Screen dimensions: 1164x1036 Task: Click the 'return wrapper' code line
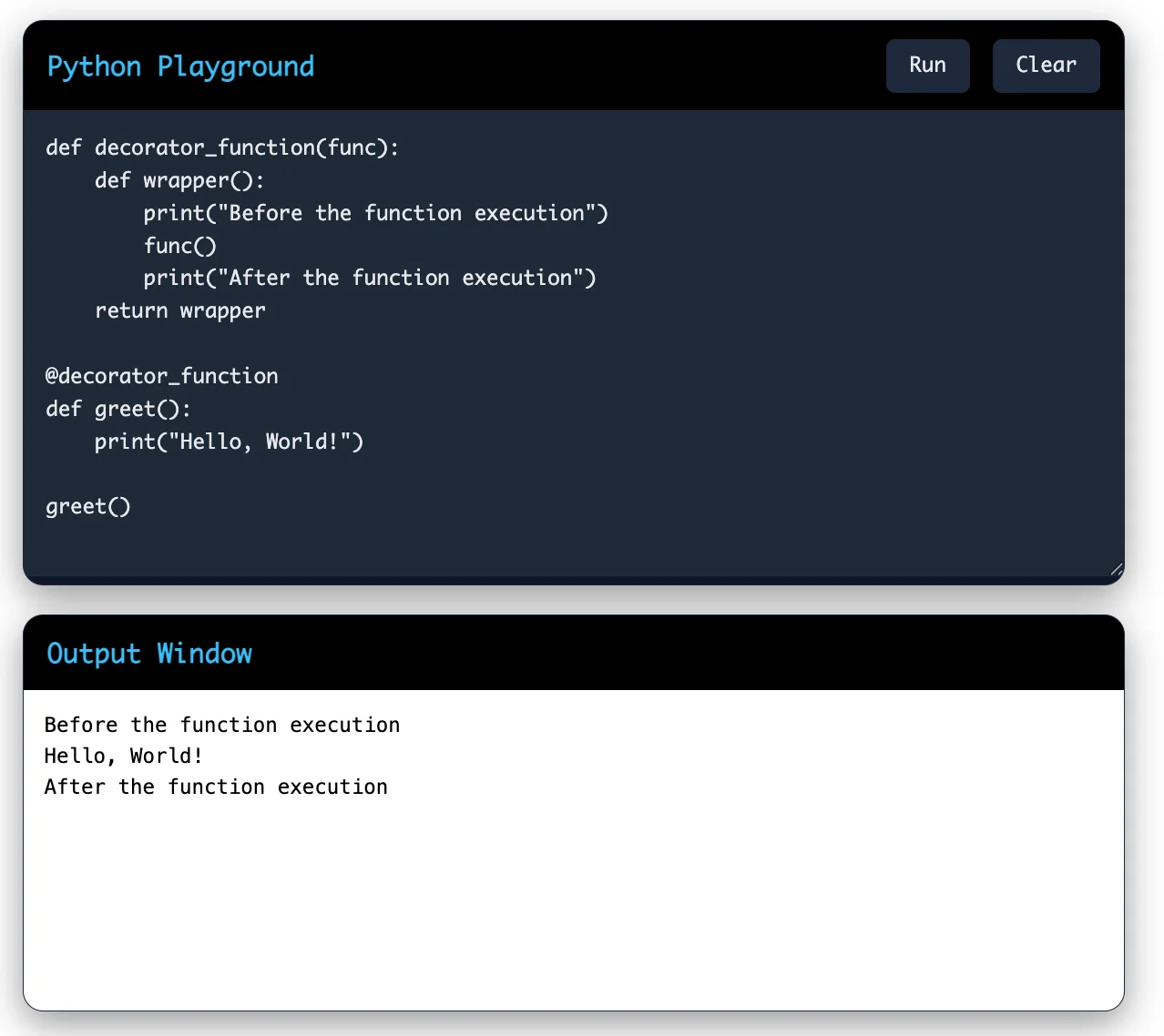pos(180,310)
